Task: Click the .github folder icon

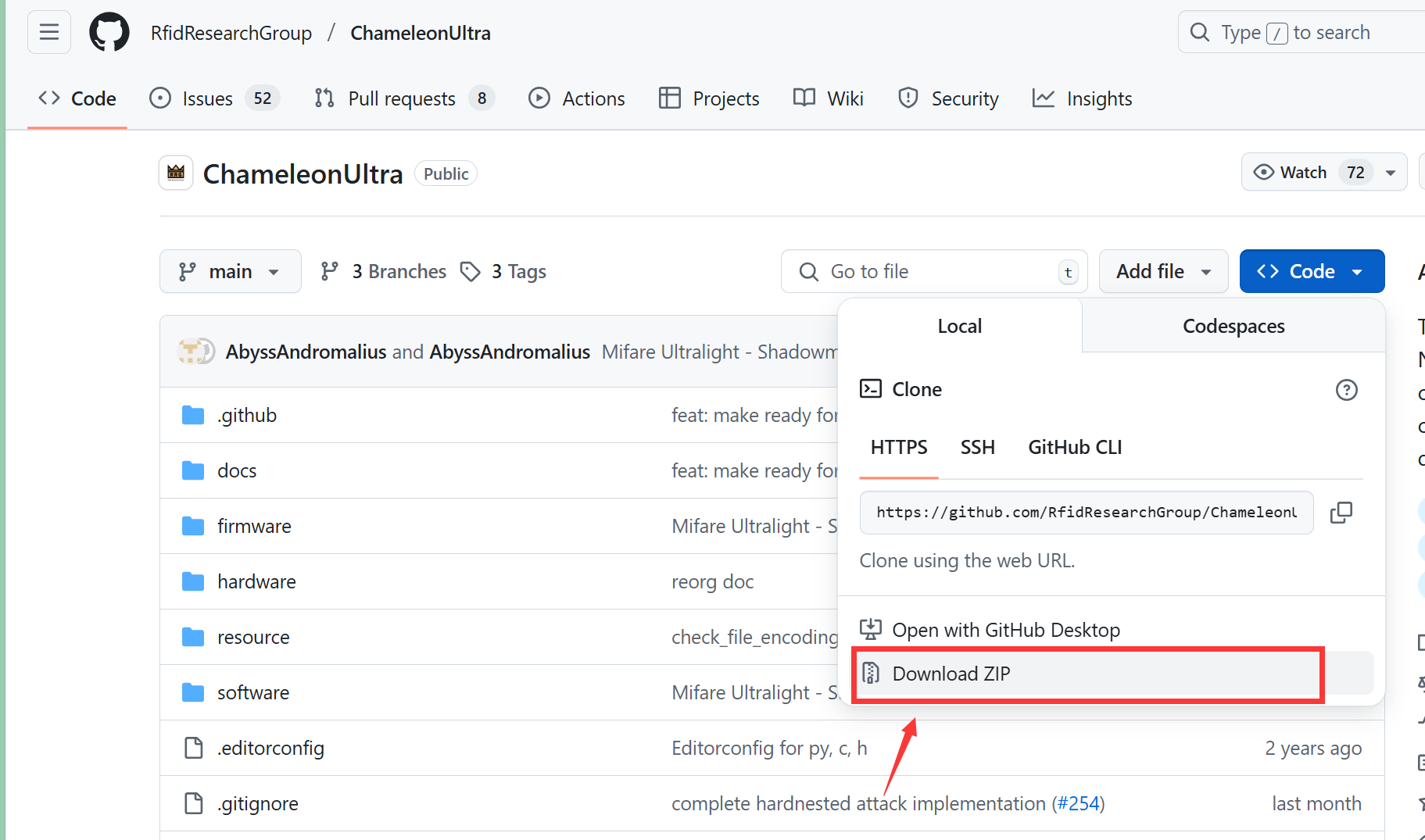Action: click(x=193, y=415)
